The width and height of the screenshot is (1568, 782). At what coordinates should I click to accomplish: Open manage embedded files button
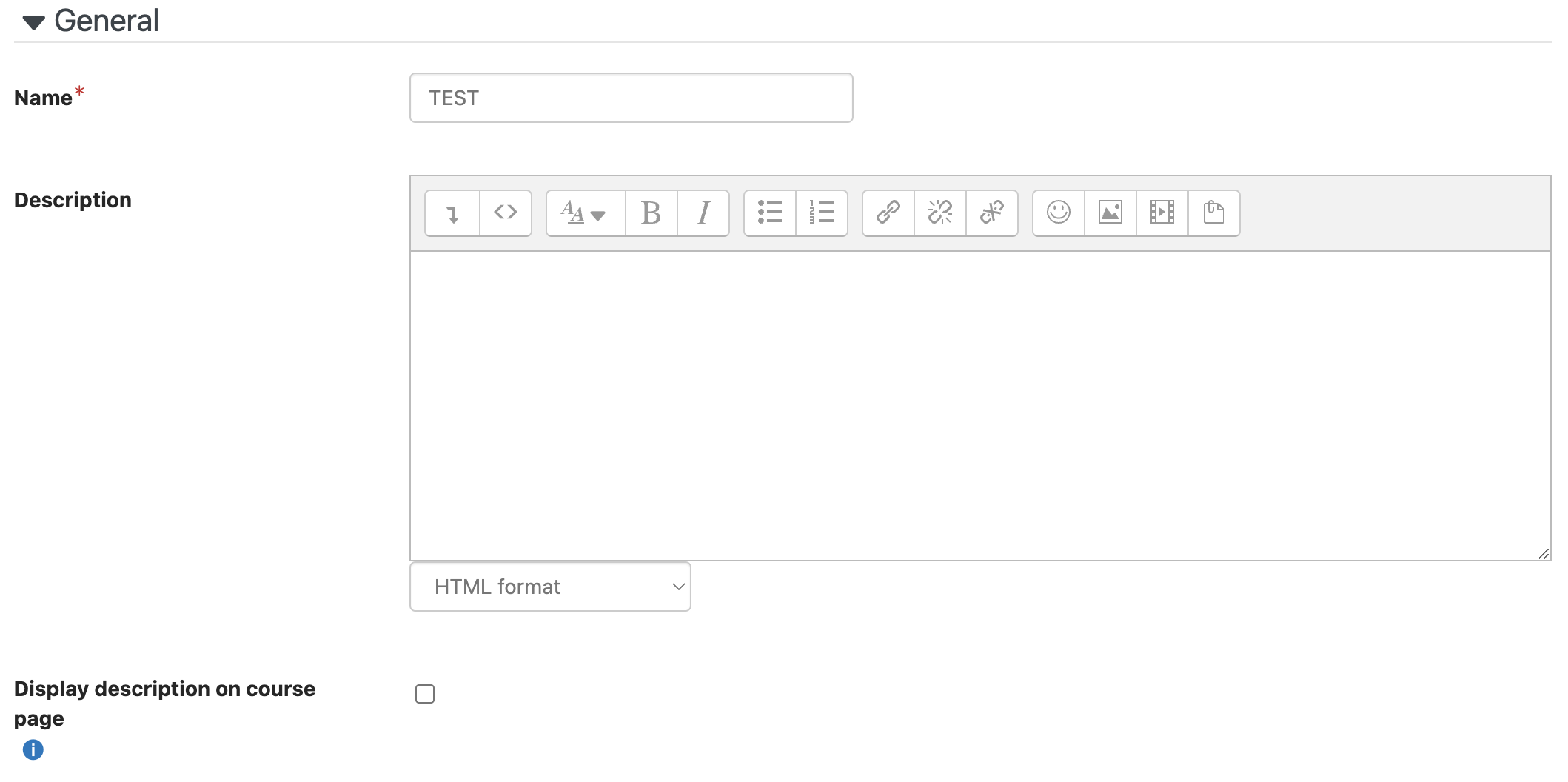pos(1214,213)
